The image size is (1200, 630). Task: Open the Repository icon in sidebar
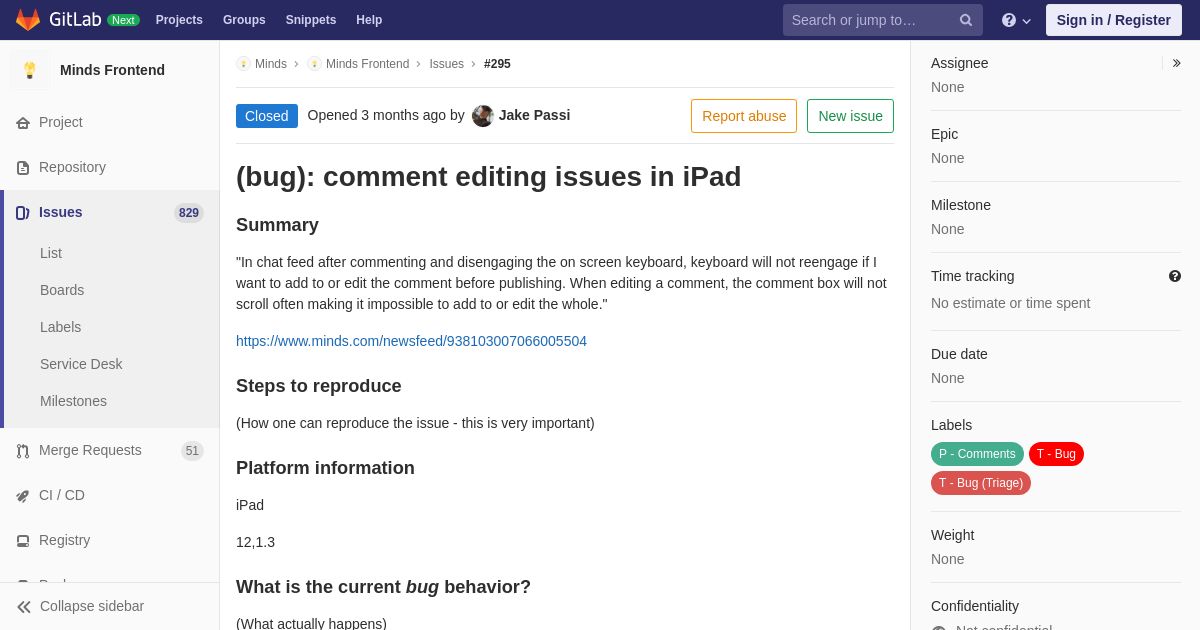[x=23, y=168]
